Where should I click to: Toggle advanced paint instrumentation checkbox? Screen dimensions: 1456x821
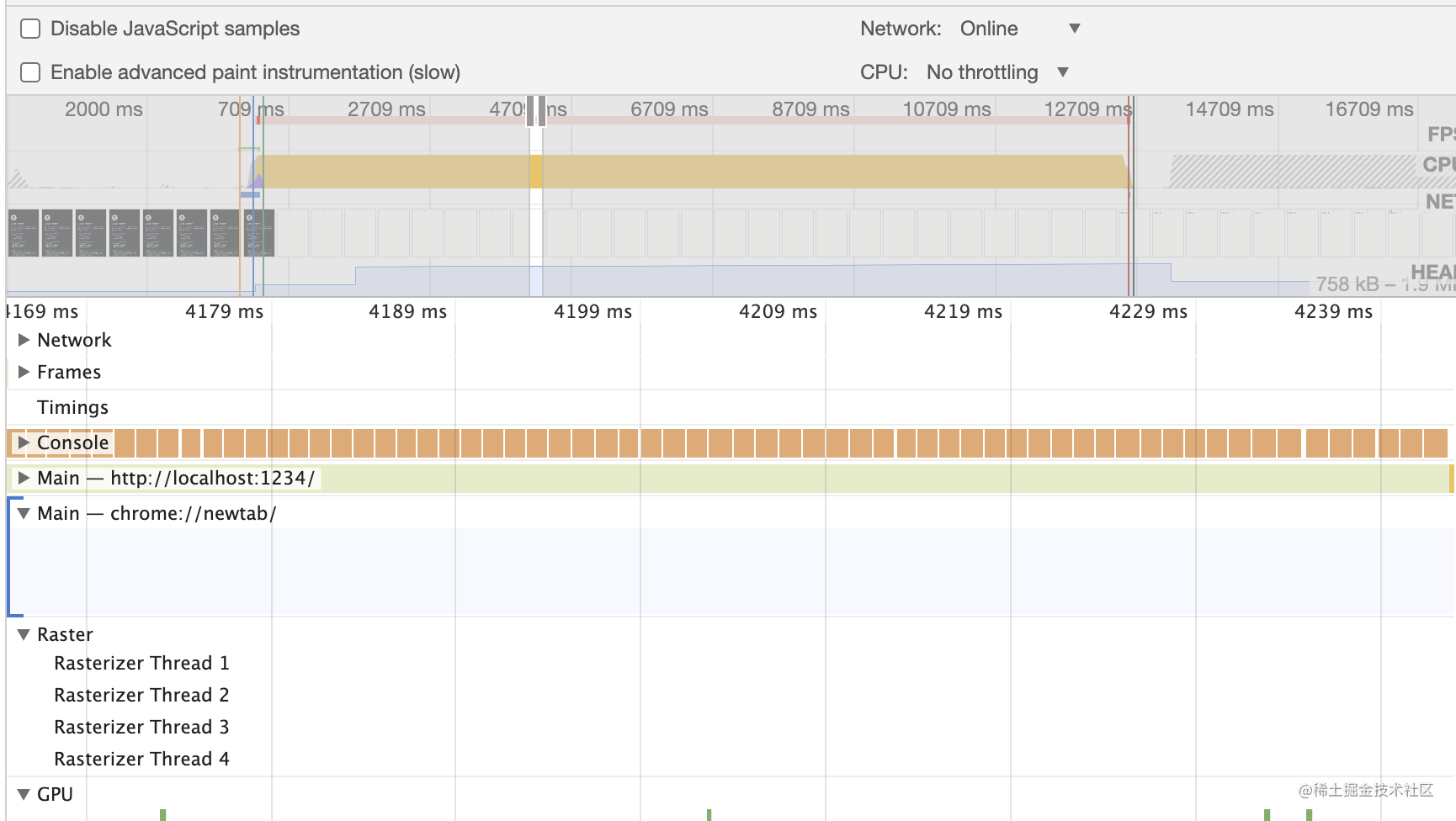(x=30, y=72)
